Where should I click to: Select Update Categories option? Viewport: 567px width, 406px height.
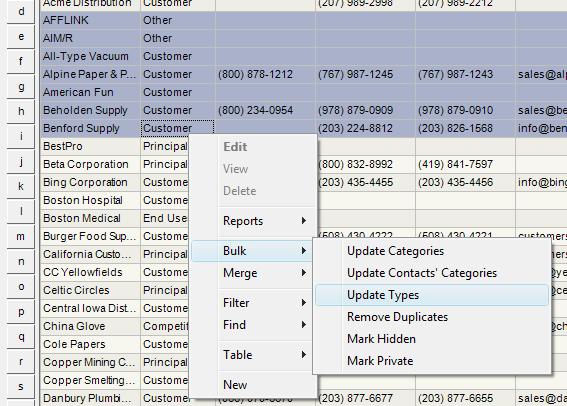432,251
